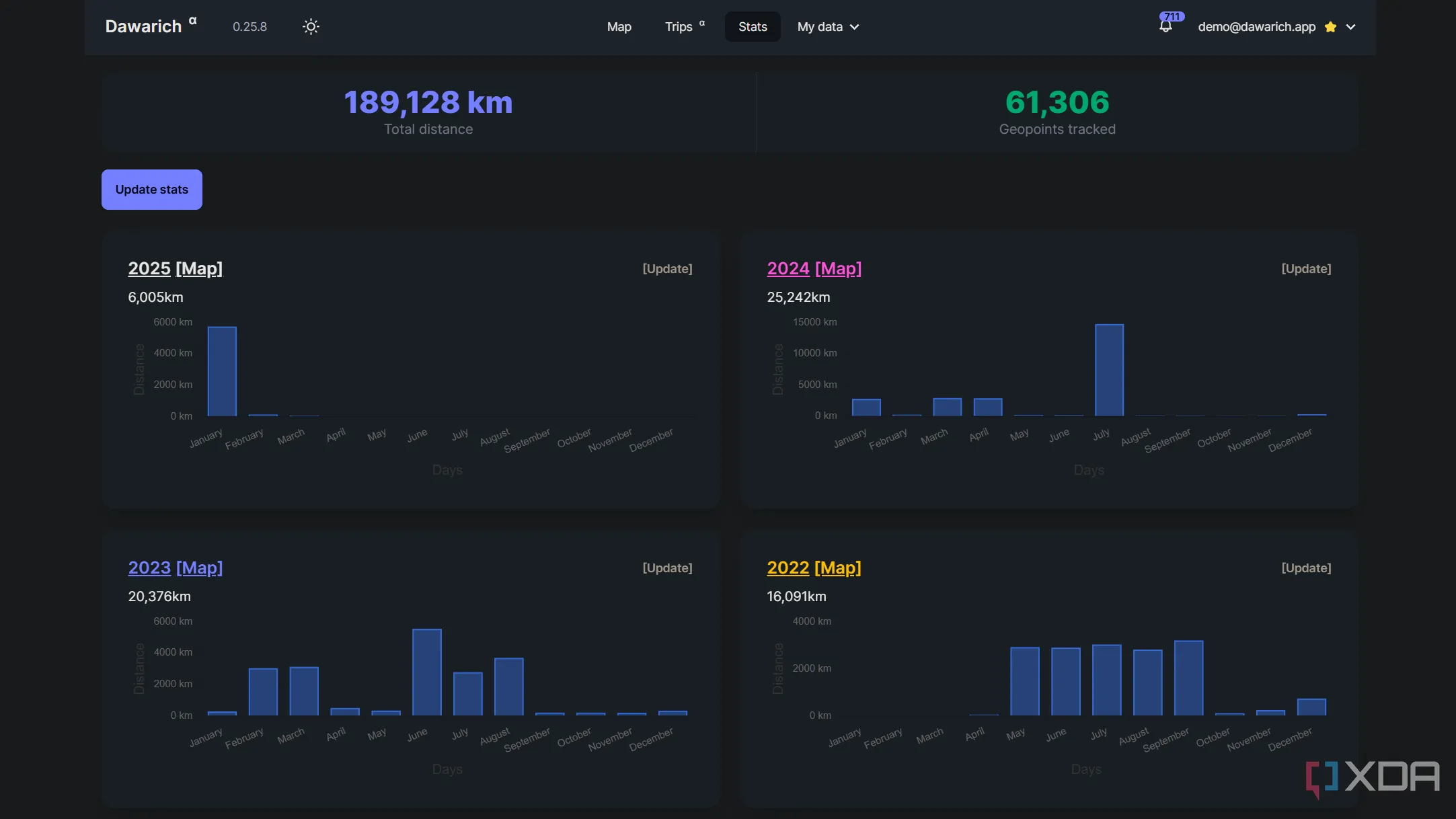Viewport: 1456px width, 819px height.
Task: Click the 25,242km total in 2024 card
Action: click(798, 297)
